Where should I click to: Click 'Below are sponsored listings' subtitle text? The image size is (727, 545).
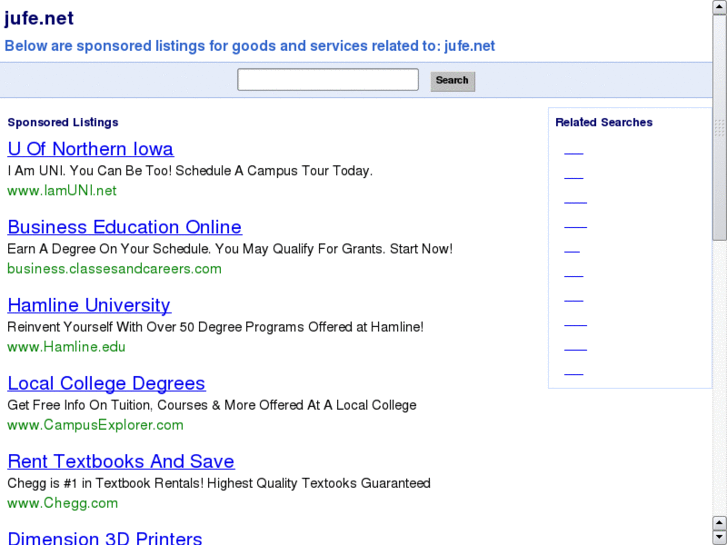250,46
